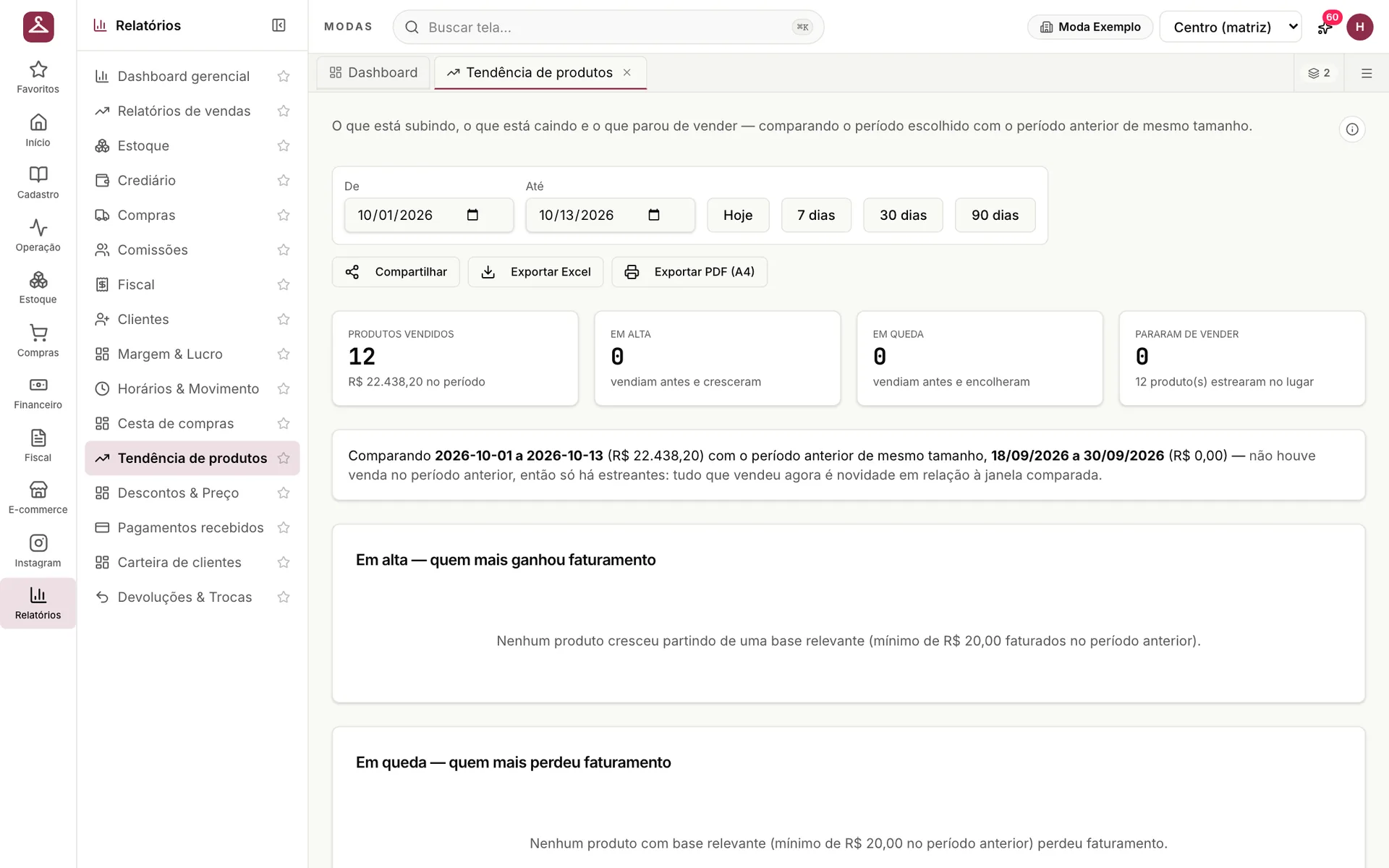
Task: Set period to Hoje
Action: point(738,215)
